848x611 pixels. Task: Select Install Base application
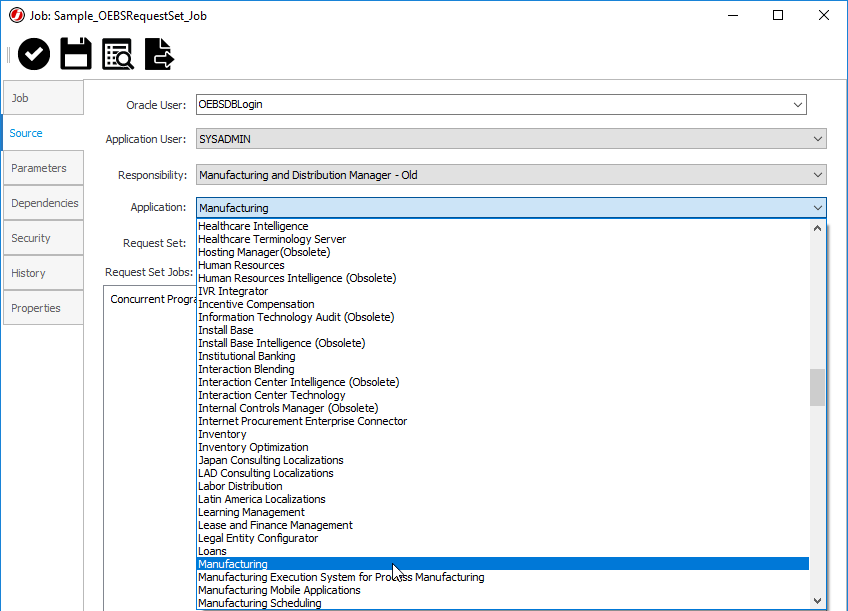coord(502,330)
